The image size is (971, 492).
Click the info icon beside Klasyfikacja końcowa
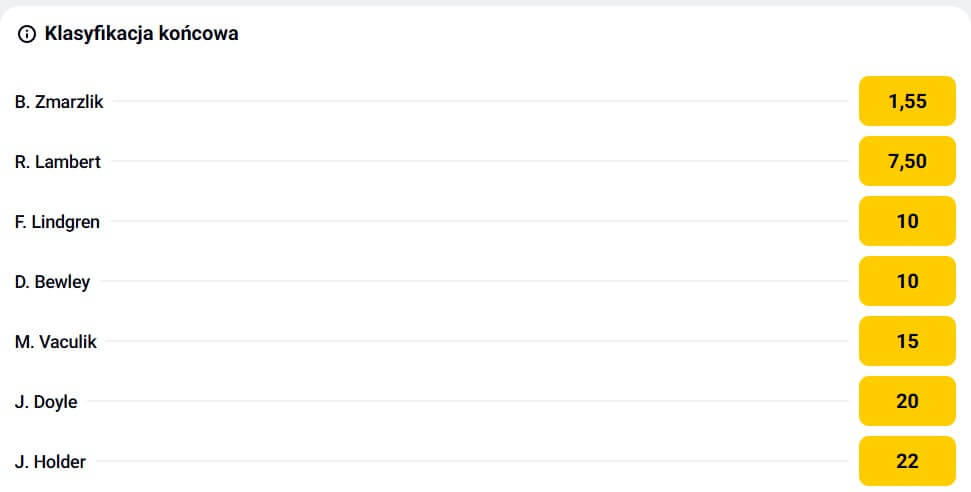(x=27, y=33)
